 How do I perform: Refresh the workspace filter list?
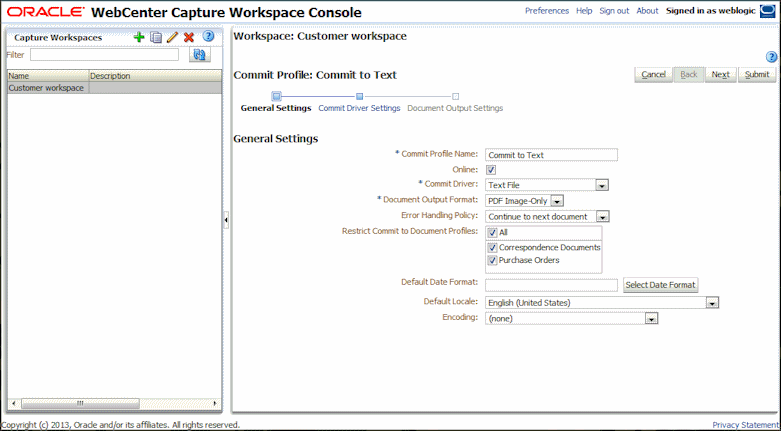[x=200, y=55]
